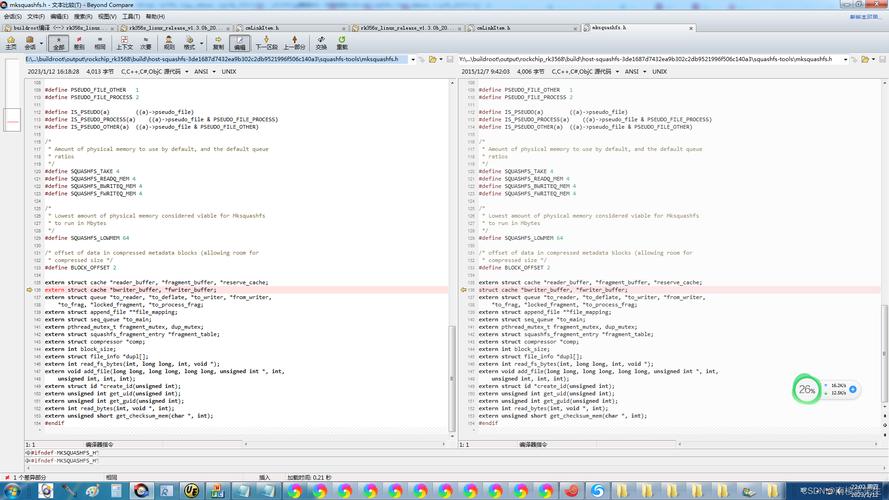
Task: Click the left #define BLOCK_OFFSET 2 line
Action: (x=81, y=268)
